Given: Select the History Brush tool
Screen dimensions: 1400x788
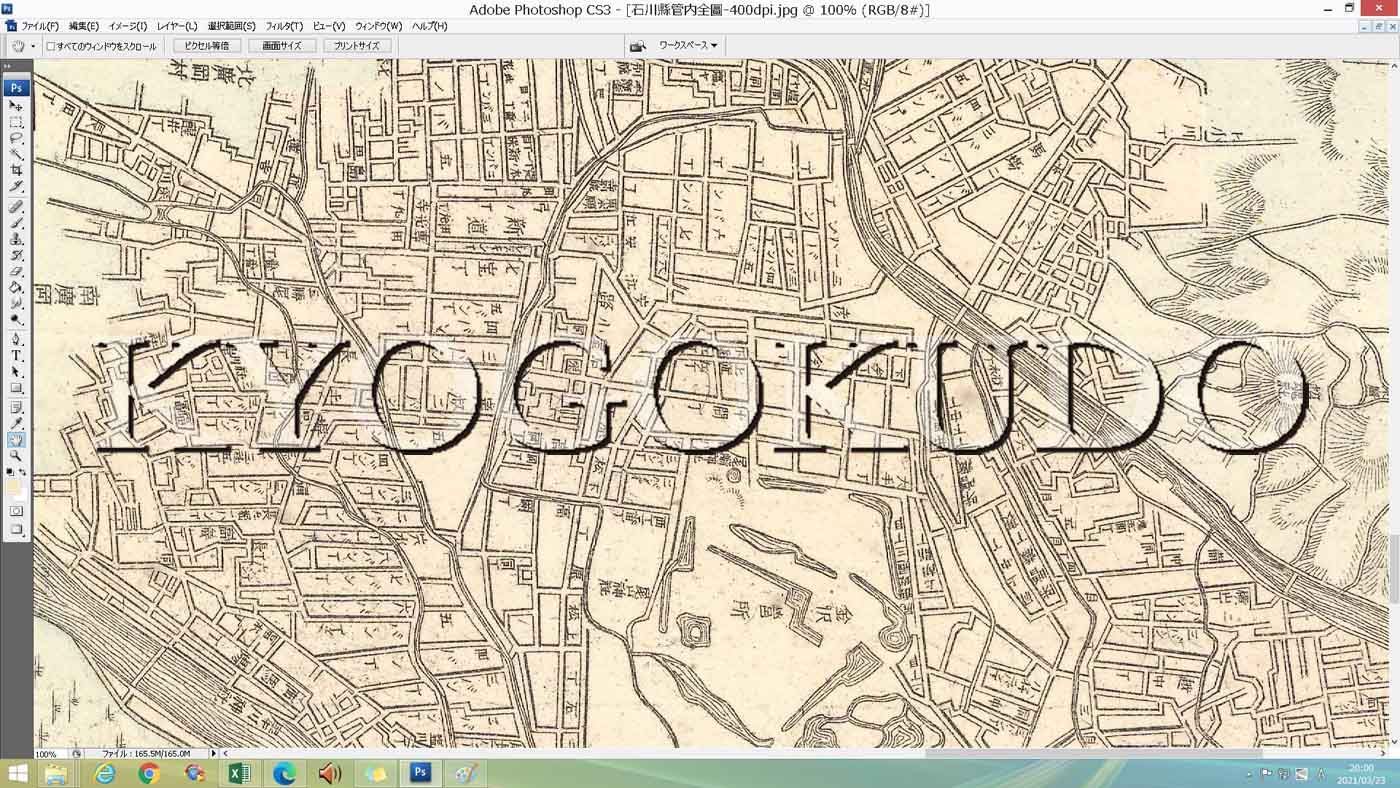Looking at the screenshot, I should tap(16, 255).
